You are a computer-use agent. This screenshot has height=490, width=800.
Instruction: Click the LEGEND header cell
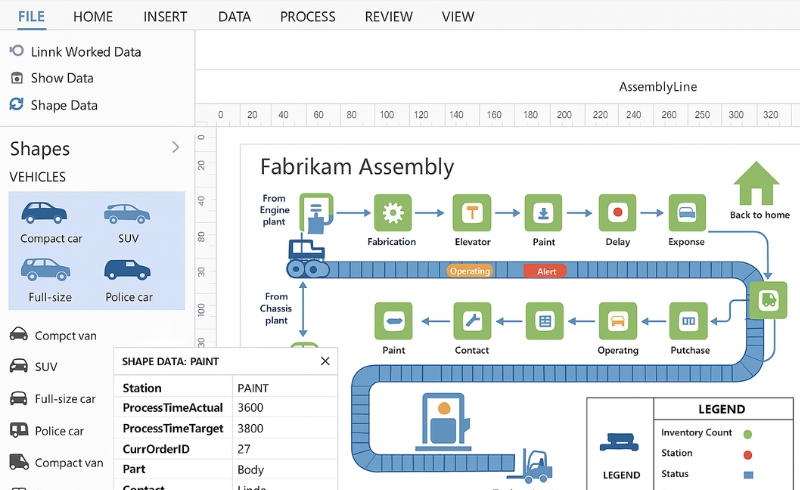tap(722, 409)
